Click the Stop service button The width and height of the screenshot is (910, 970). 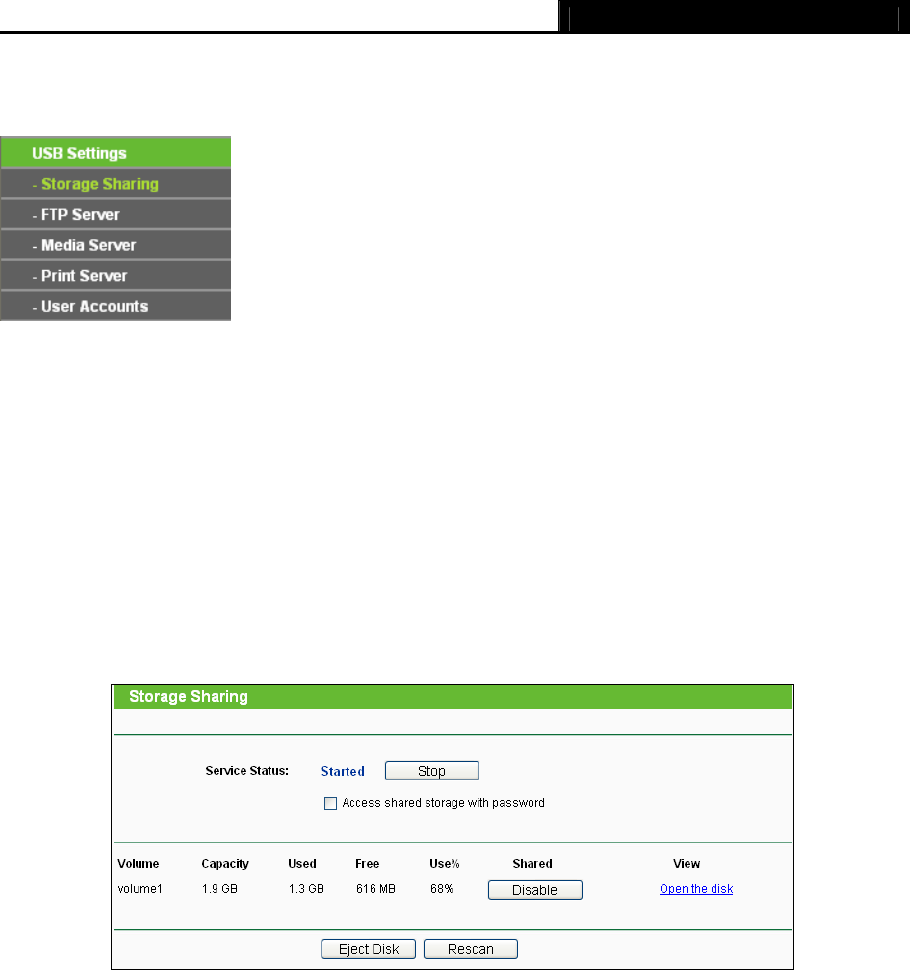(432, 771)
